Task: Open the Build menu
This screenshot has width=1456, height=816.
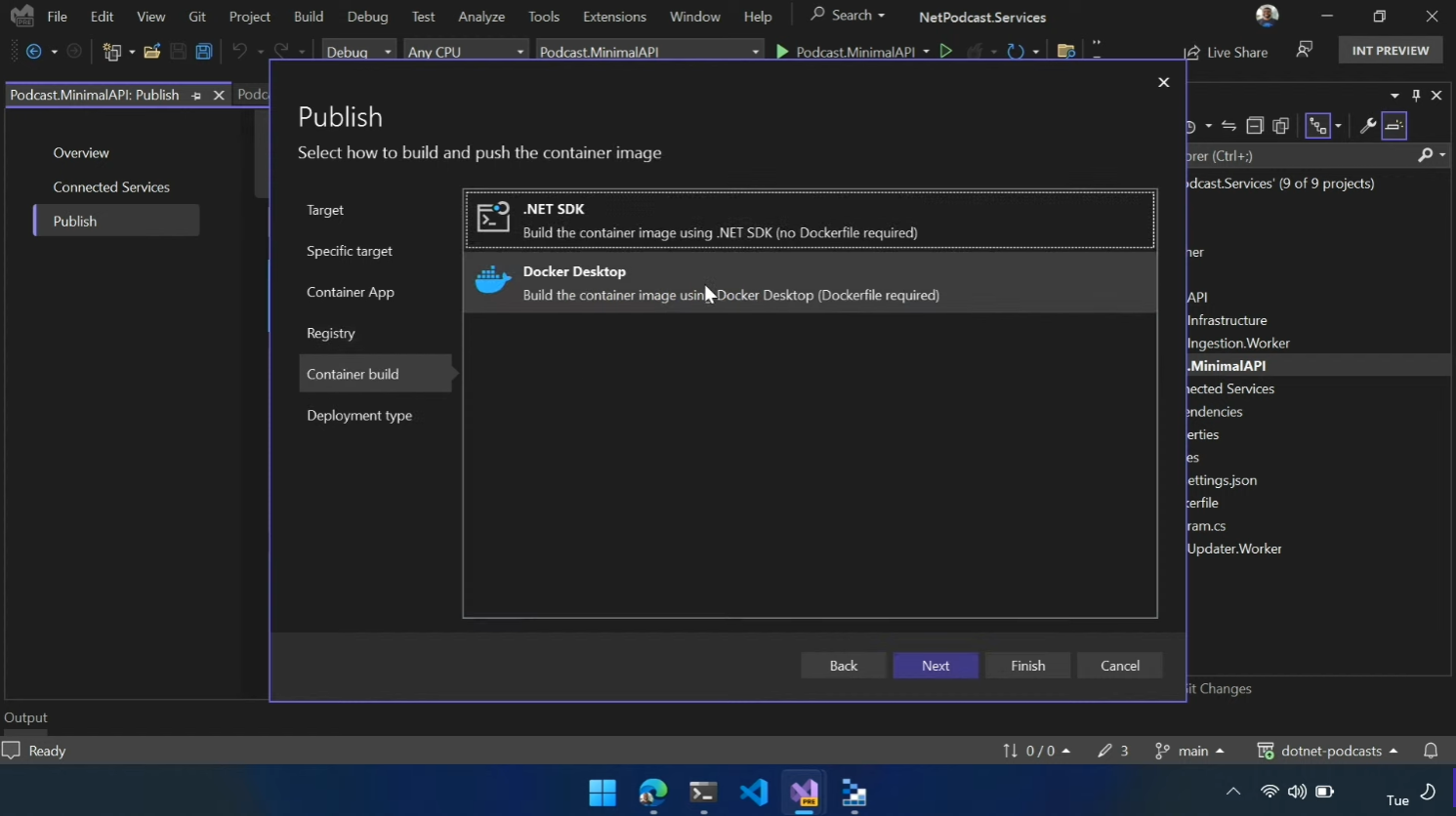Action: coord(308,17)
